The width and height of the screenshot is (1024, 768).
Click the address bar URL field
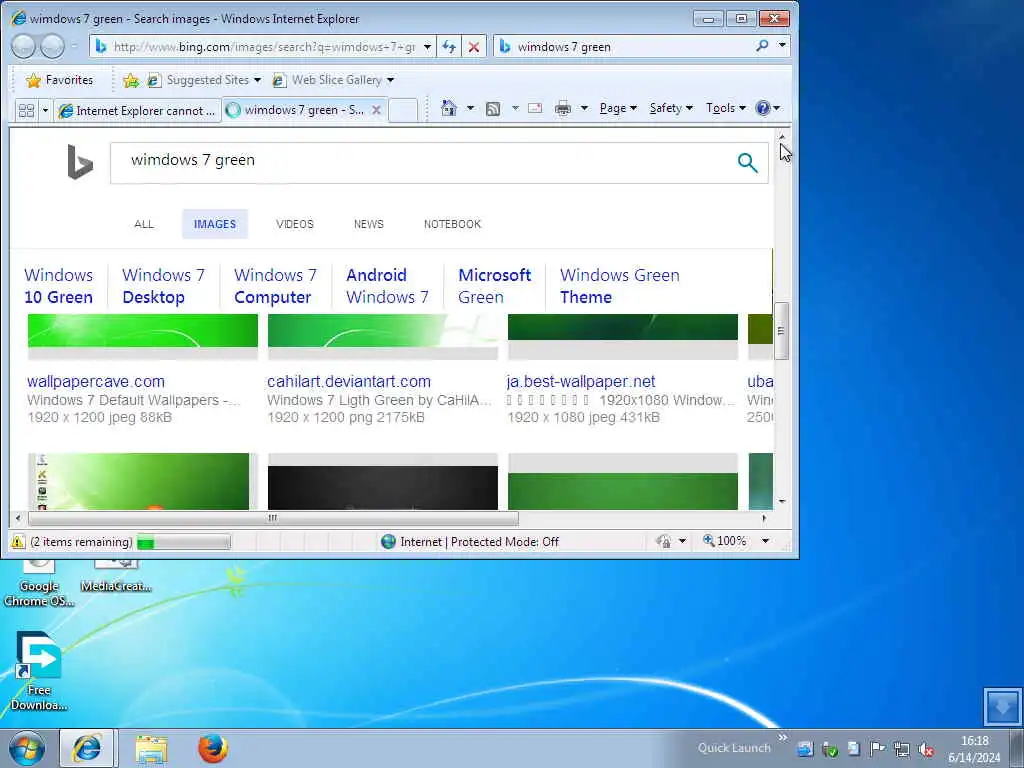(x=263, y=46)
